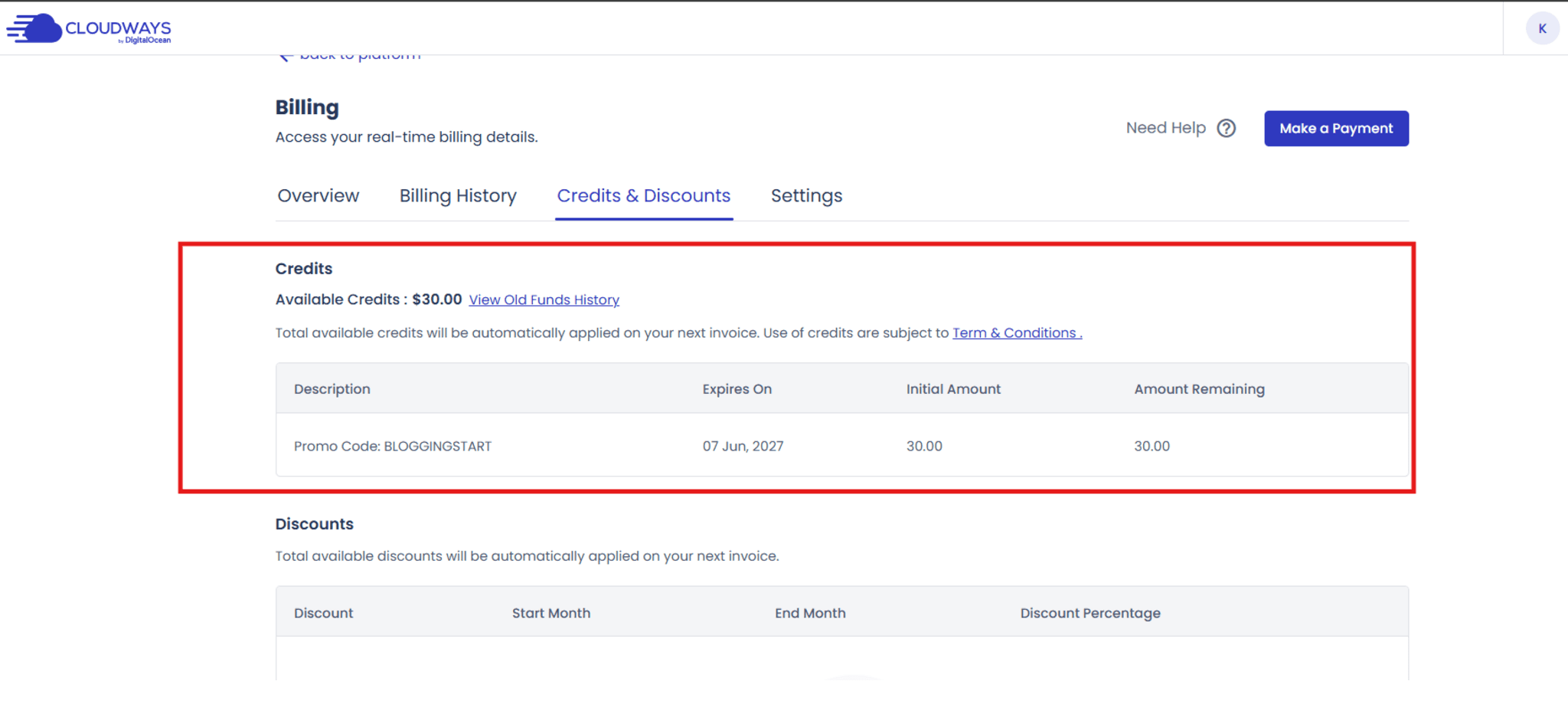
Task: Click the Discount Percentage column header
Action: coord(1090,613)
